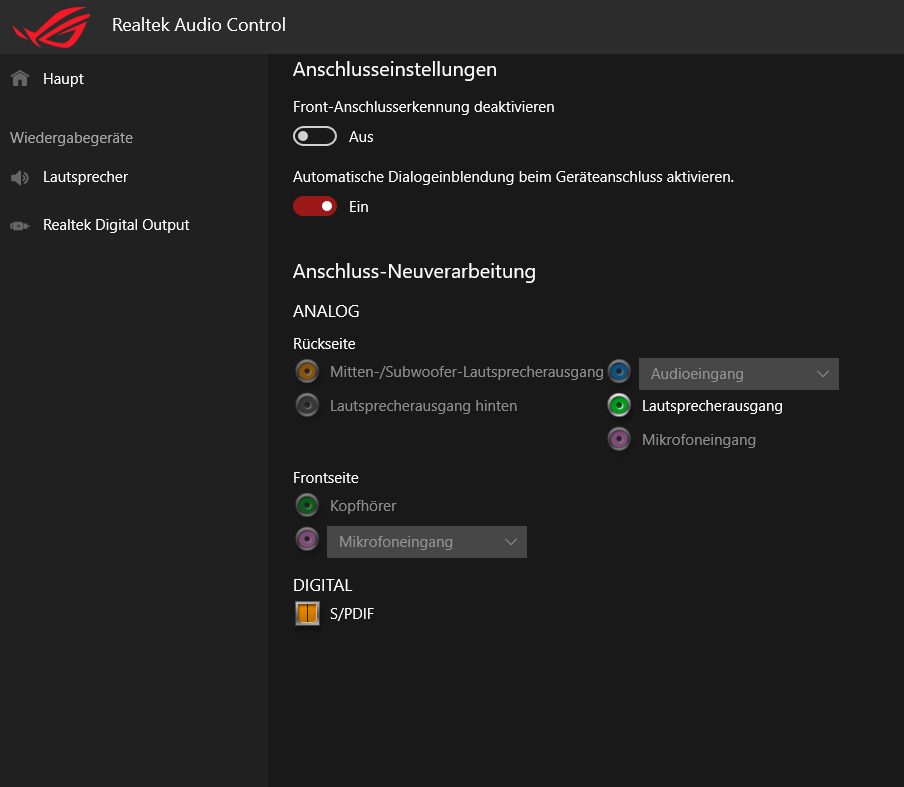The image size is (904, 787).
Task: Click the orange center/subwoofer jack icon
Action: pyautogui.click(x=307, y=372)
